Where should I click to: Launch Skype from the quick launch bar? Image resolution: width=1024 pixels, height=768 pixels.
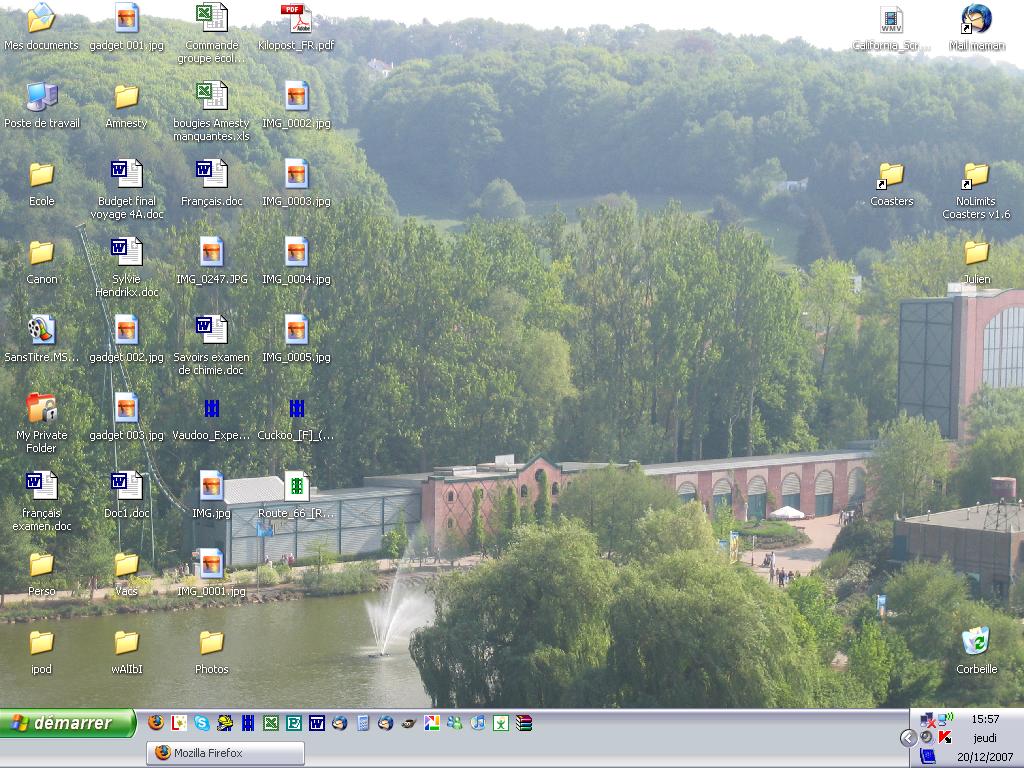202,723
